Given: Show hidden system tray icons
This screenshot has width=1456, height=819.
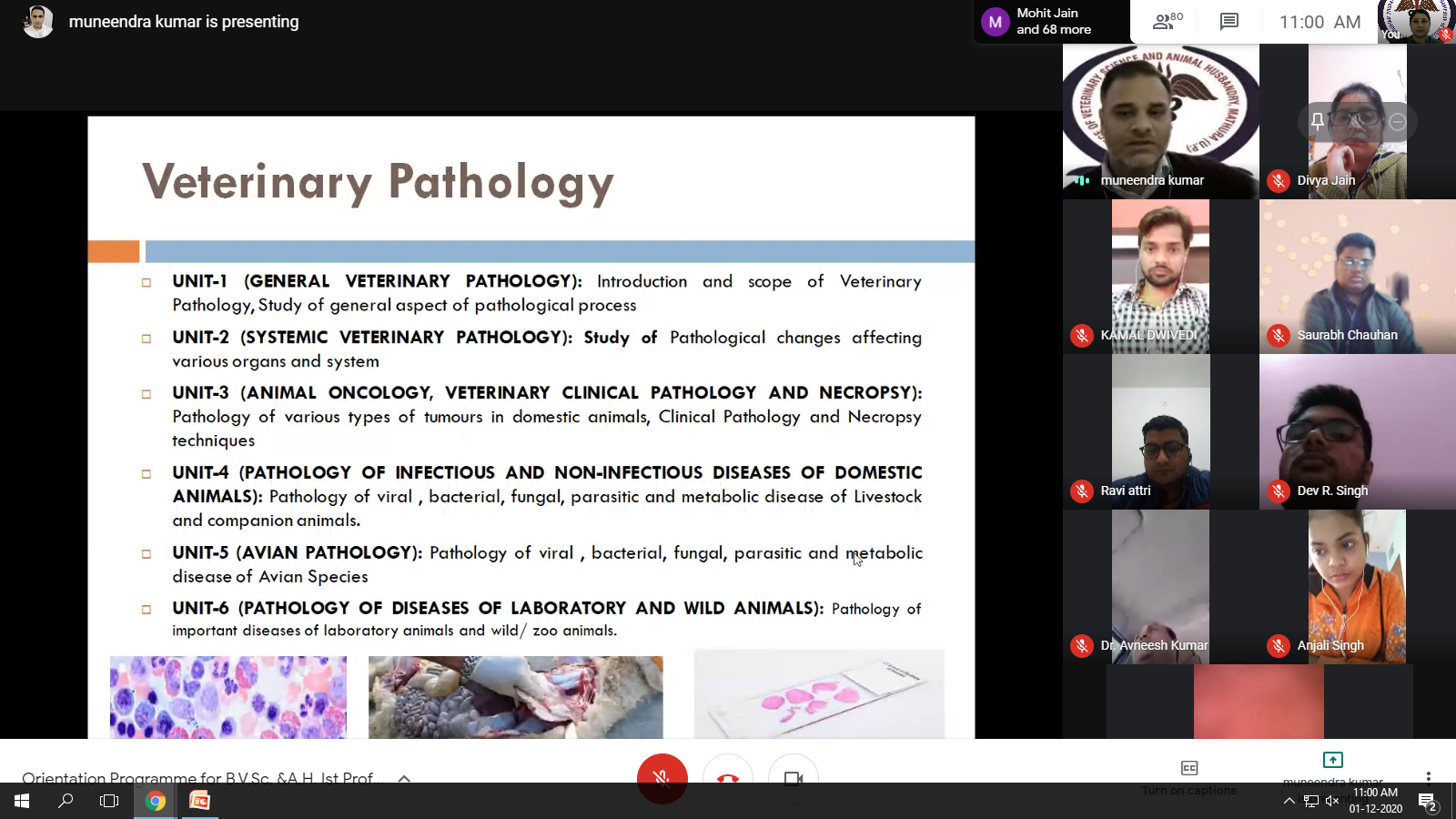Looking at the screenshot, I should coord(1289,801).
